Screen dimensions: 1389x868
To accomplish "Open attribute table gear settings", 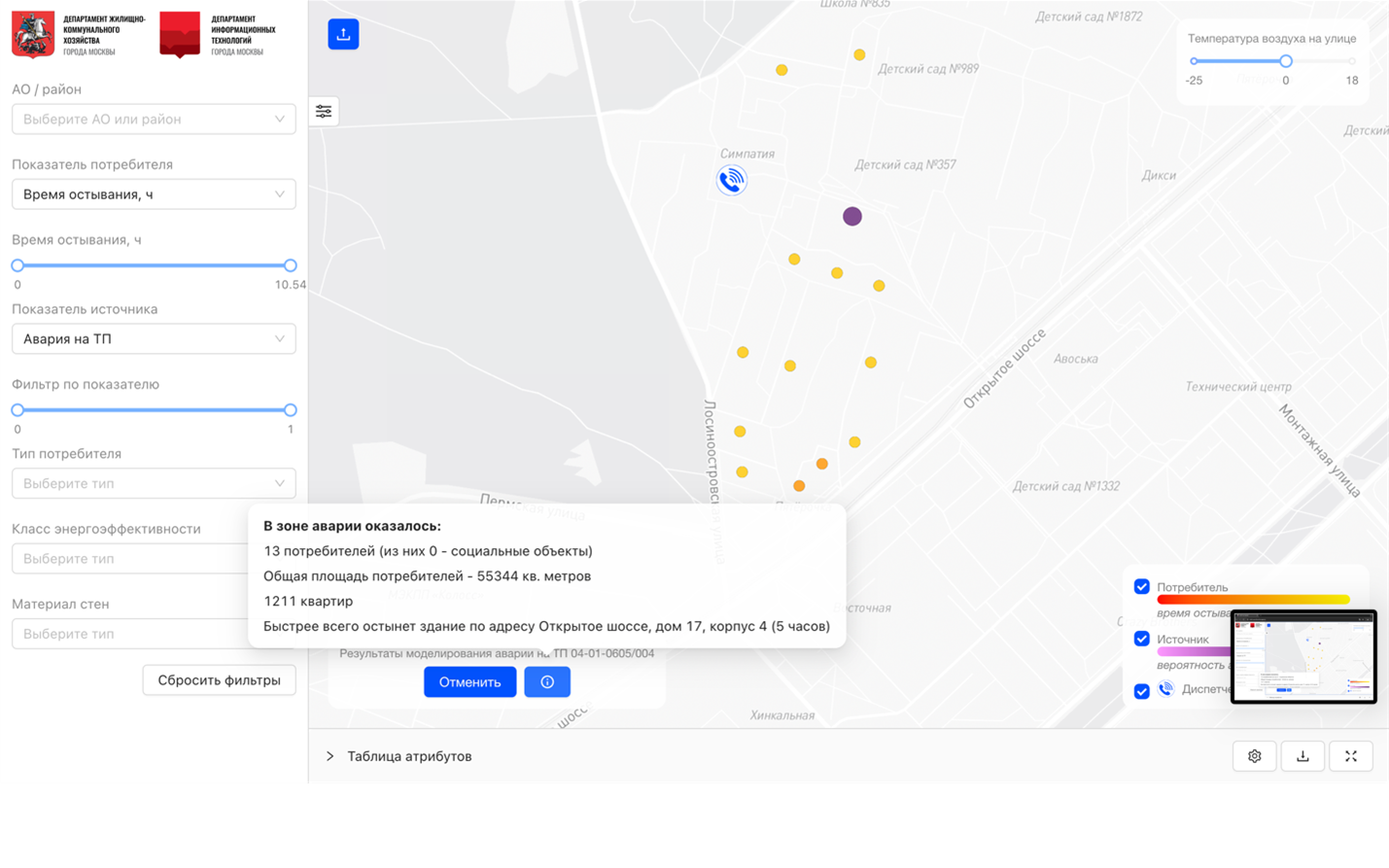I will tap(1255, 756).
